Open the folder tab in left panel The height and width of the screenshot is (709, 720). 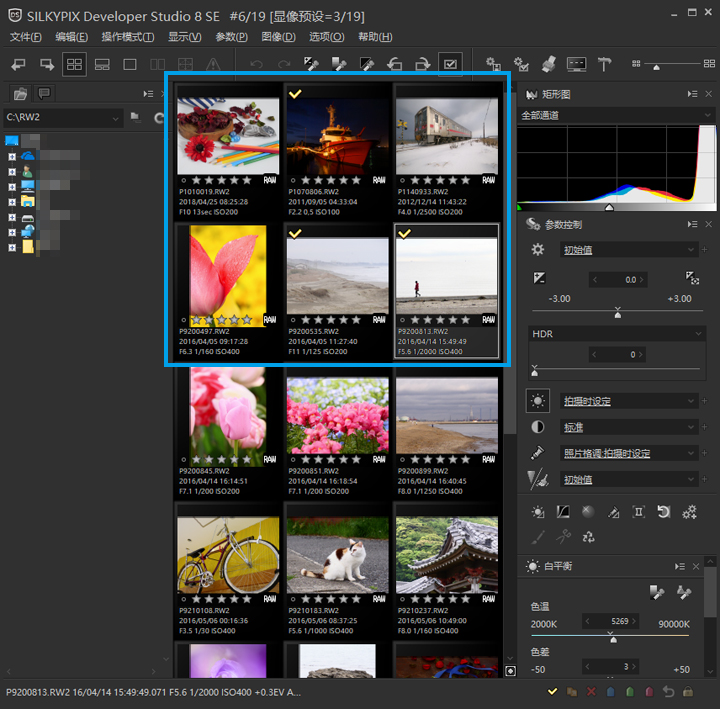pos(20,94)
